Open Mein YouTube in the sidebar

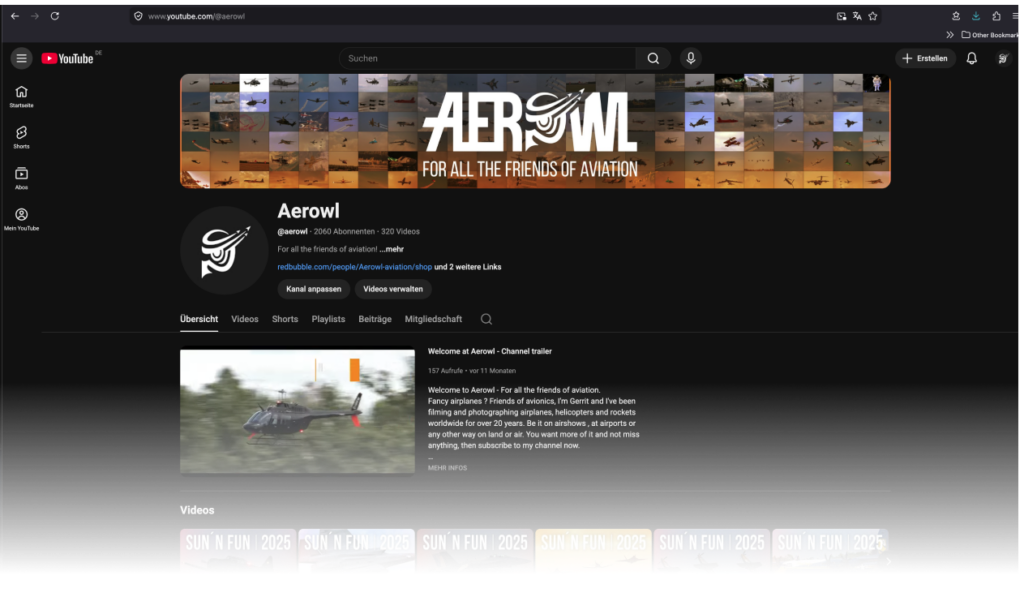(22, 219)
